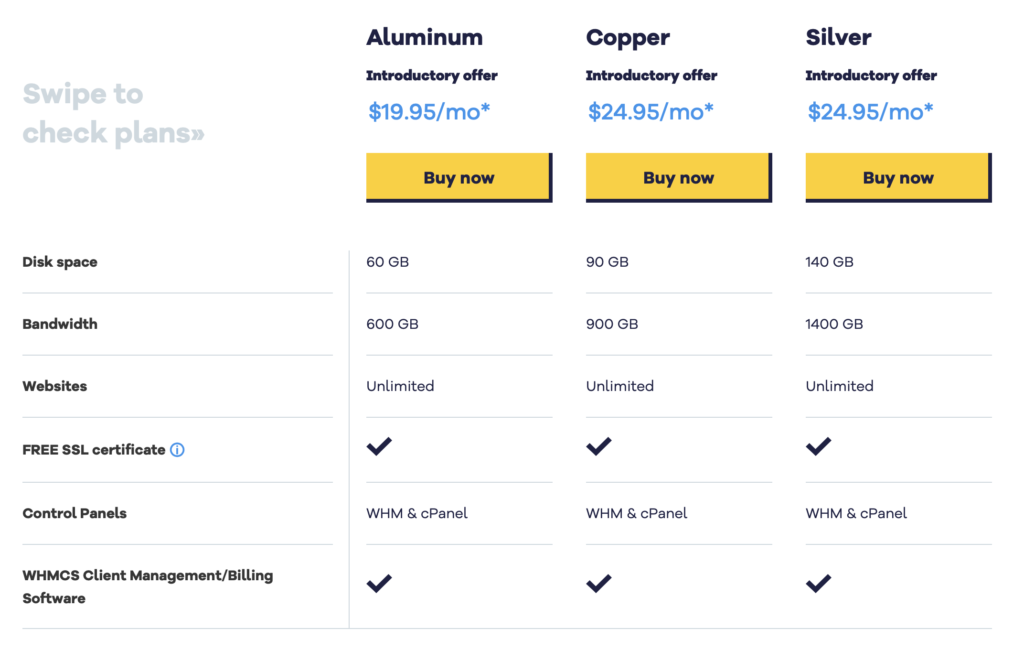
Task: Click the Copper WHMCS software checkmark
Action: point(598,583)
